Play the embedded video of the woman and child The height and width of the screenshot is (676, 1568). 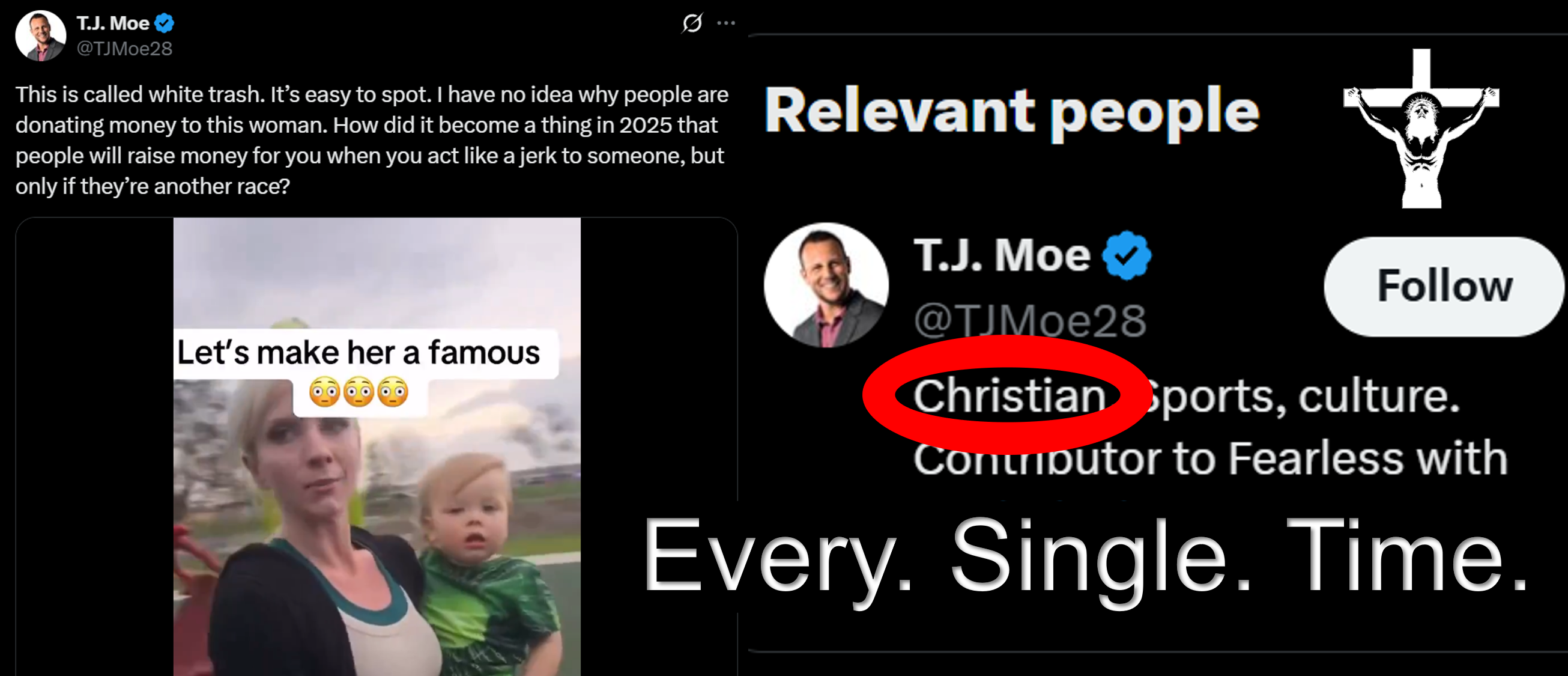pos(377,446)
